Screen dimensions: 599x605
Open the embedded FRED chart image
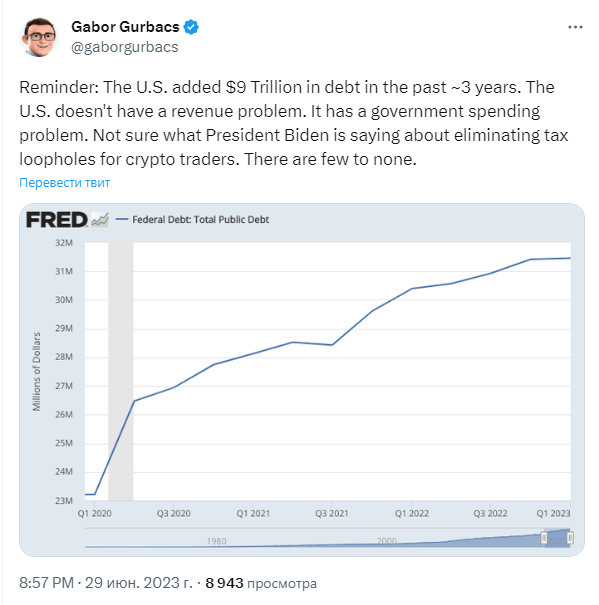coord(302,380)
